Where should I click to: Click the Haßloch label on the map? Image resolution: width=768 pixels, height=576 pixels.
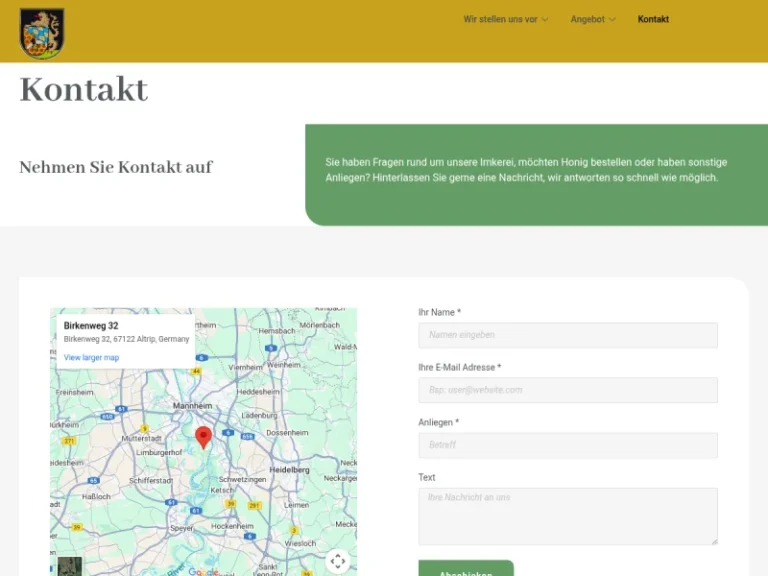pos(96,497)
